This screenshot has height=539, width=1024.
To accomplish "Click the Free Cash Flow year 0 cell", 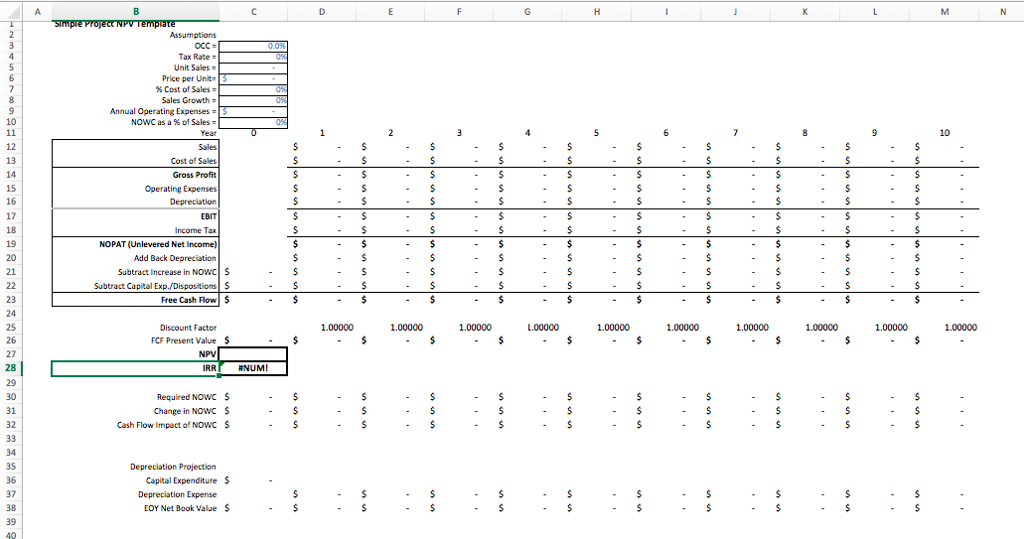I will click(253, 300).
